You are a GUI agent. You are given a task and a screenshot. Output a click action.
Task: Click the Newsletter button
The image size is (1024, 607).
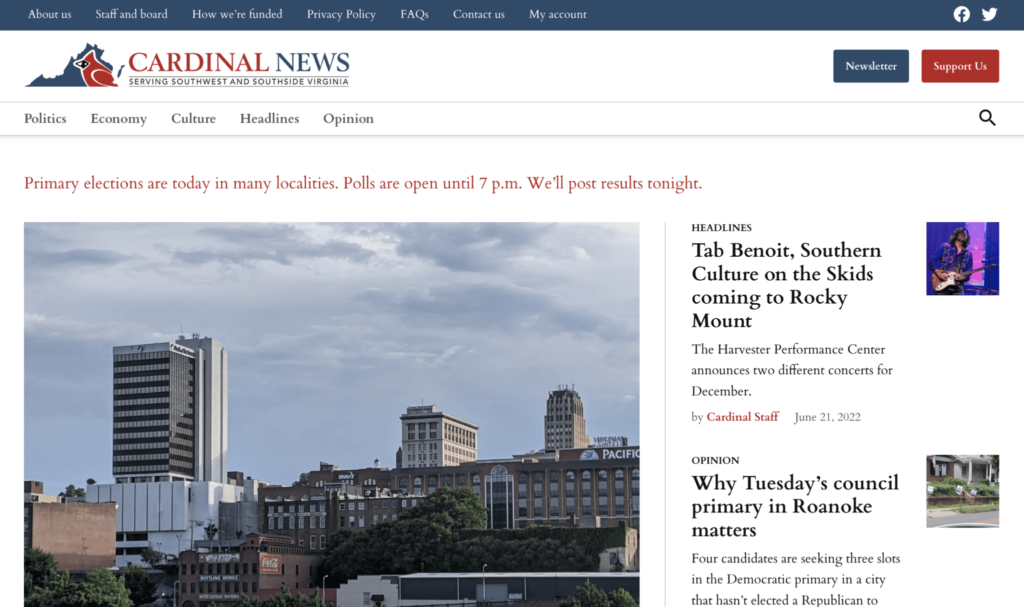(870, 65)
